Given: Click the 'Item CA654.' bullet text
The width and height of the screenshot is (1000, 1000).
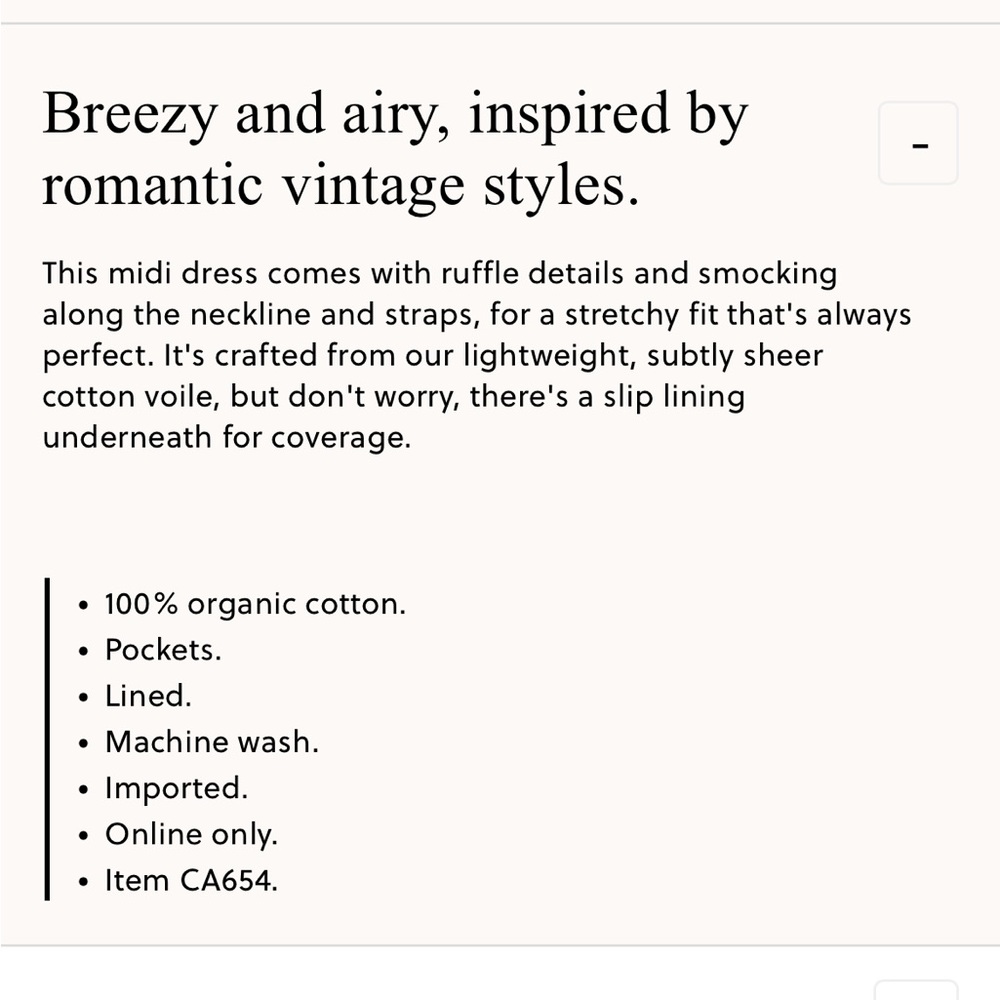Looking at the screenshot, I should (x=191, y=880).
